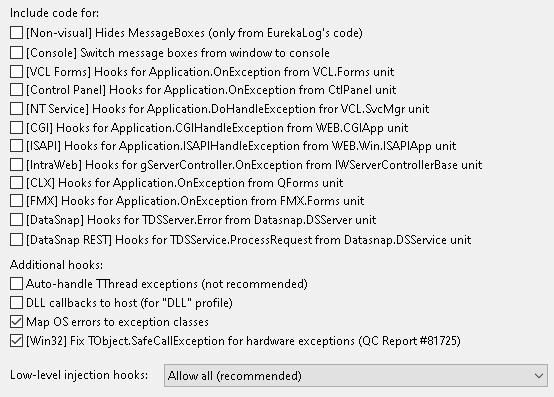Check the Console switch message boxes option
The height and width of the screenshot is (397, 554).
16,53
